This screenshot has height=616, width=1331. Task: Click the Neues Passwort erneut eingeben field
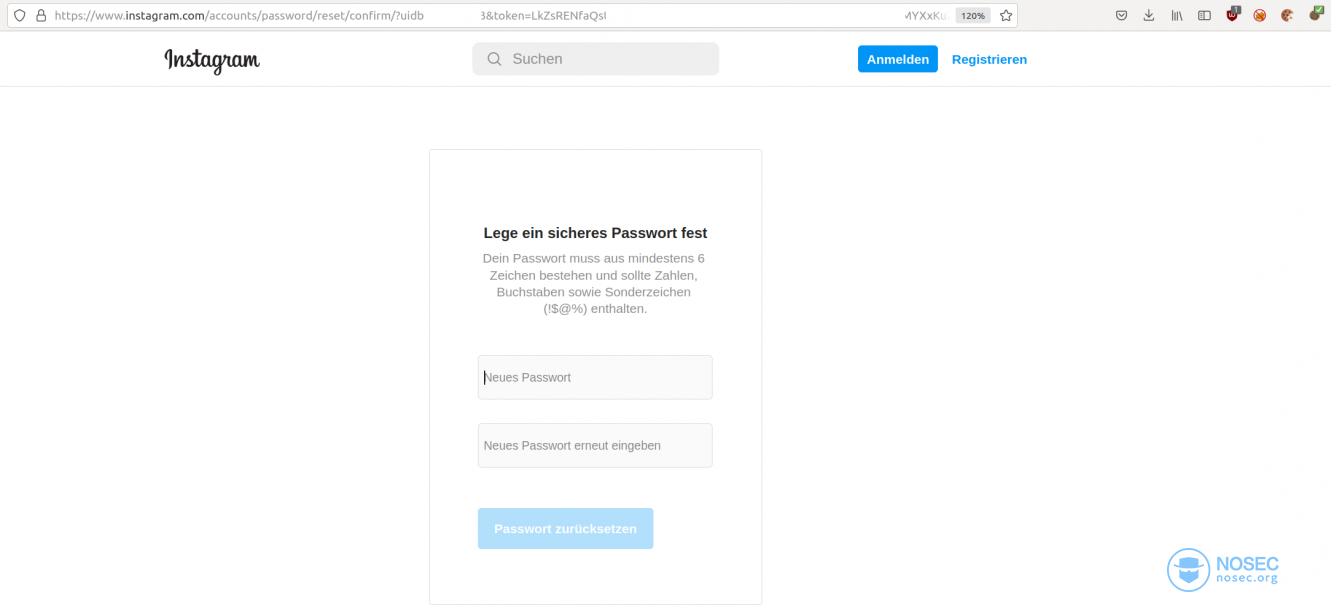[595, 445]
